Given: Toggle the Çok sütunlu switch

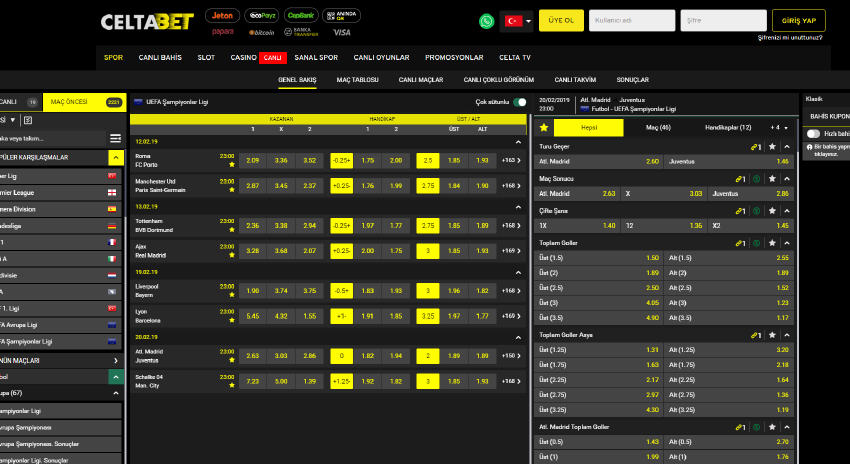Looking at the screenshot, I should click(520, 102).
